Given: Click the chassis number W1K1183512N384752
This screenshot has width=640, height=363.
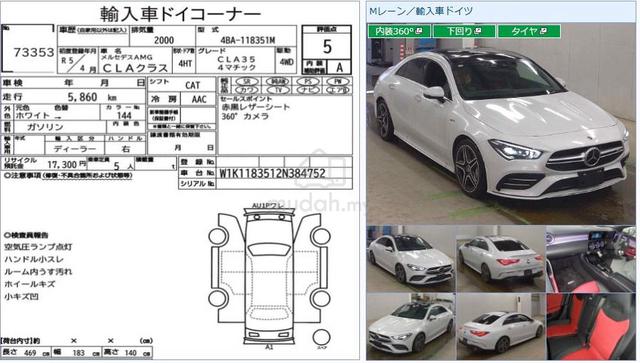Looking at the screenshot, I should [272, 173].
